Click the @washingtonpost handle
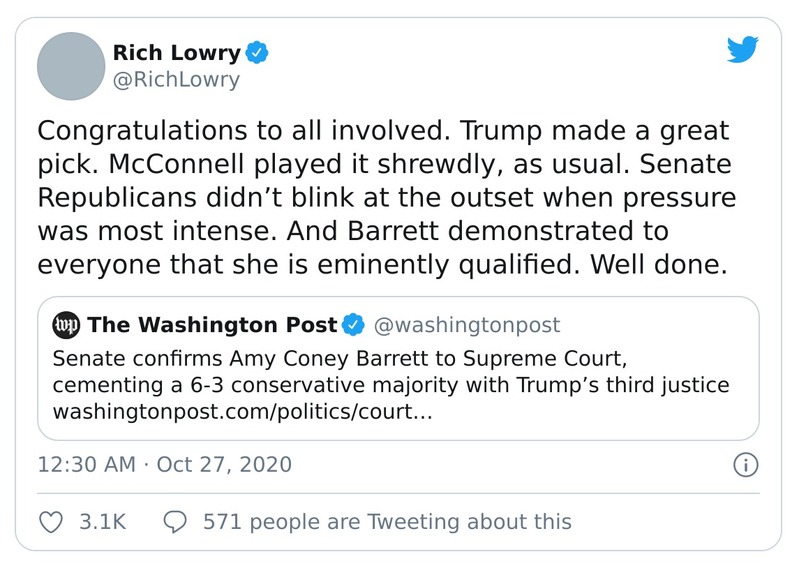This screenshot has height=575, width=799. tap(466, 325)
